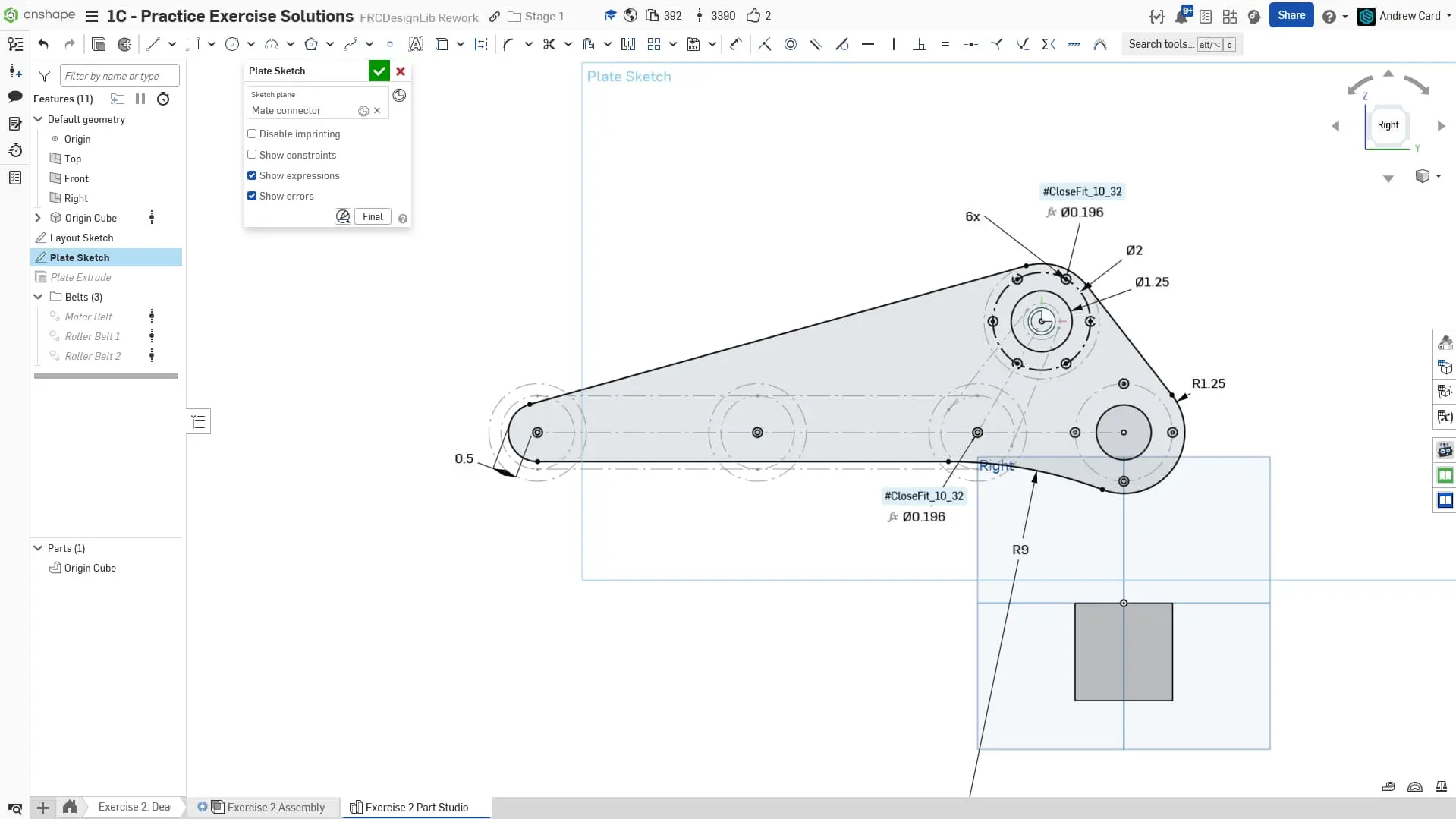This screenshot has width=1456, height=819.
Task: Switch to Exercise 2 Assembly tab
Action: pos(275,807)
